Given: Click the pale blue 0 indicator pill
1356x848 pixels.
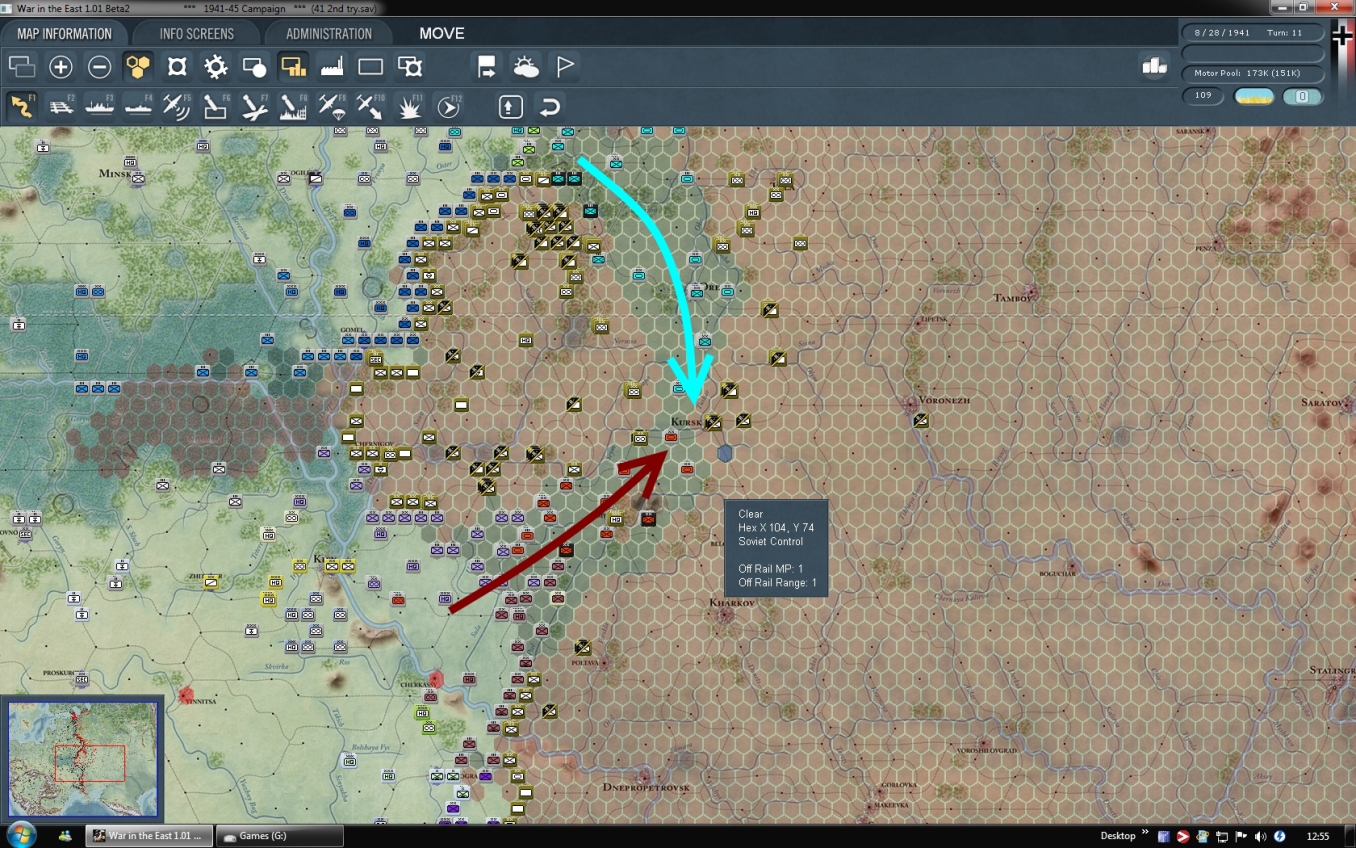Looking at the screenshot, I should point(1303,96).
